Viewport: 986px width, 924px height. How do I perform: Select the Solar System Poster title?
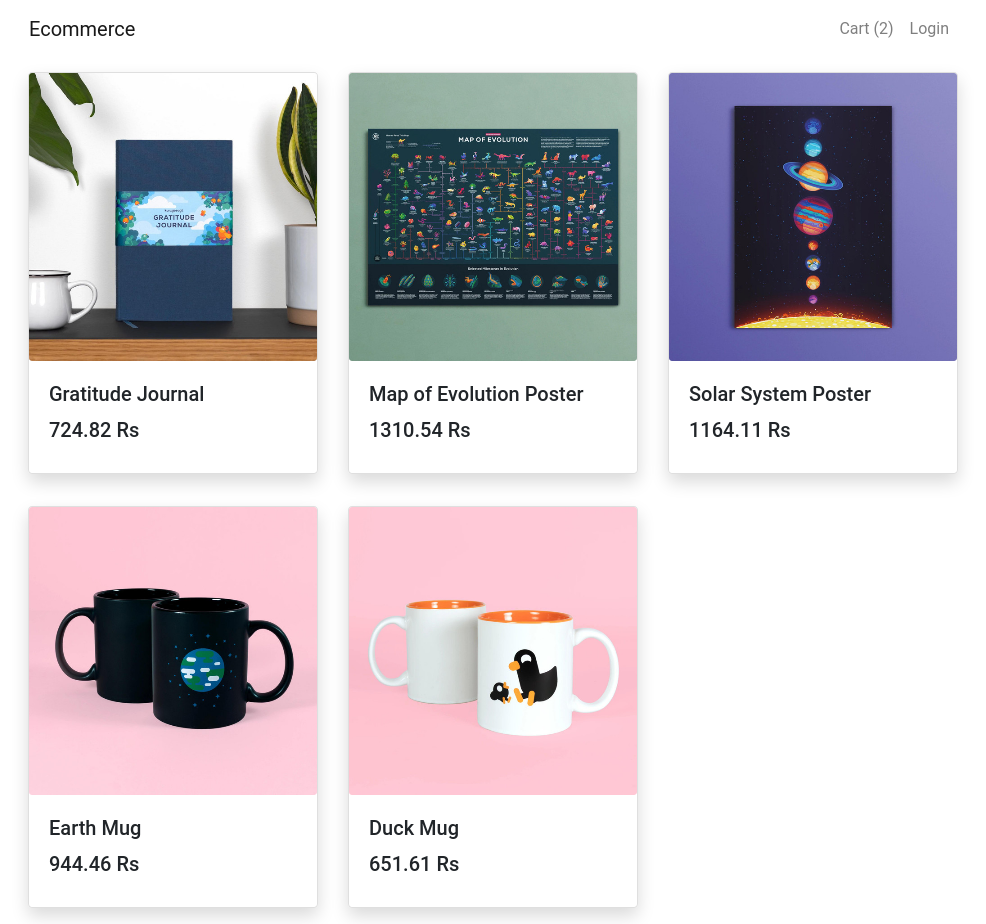click(780, 394)
